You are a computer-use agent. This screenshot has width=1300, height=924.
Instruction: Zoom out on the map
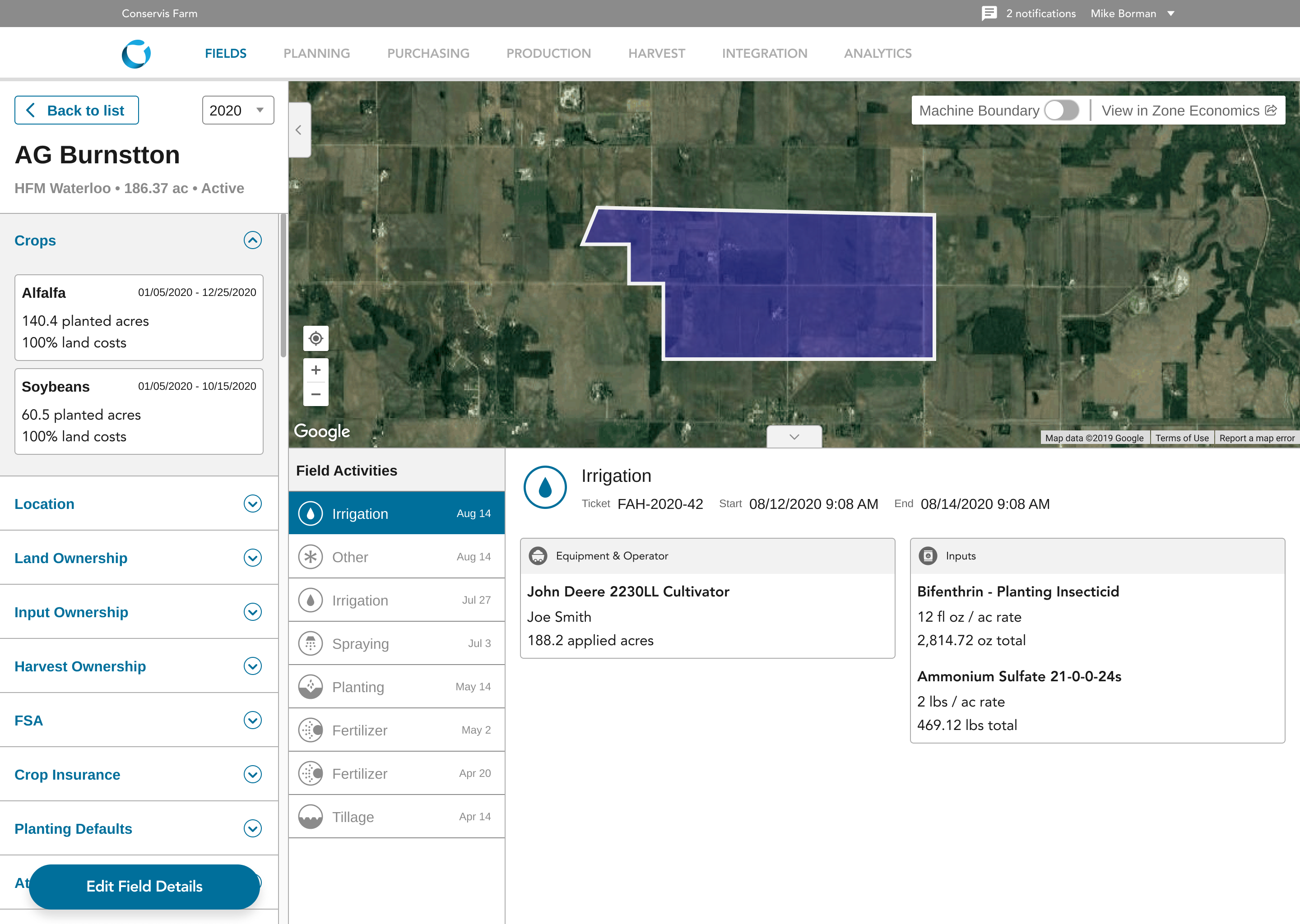pos(316,394)
